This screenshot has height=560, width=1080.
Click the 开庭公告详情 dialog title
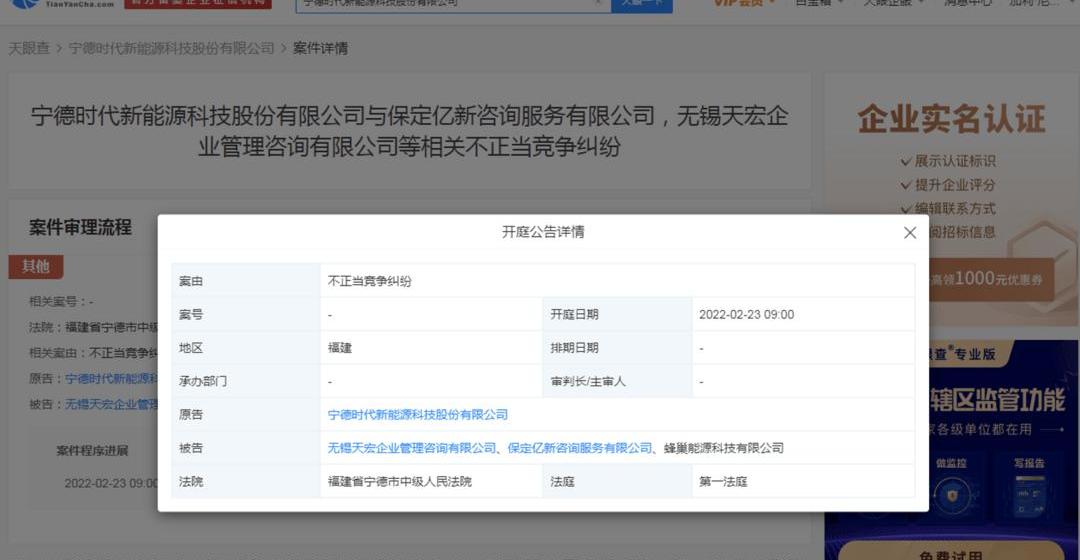pyautogui.click(x=543, y=232)
